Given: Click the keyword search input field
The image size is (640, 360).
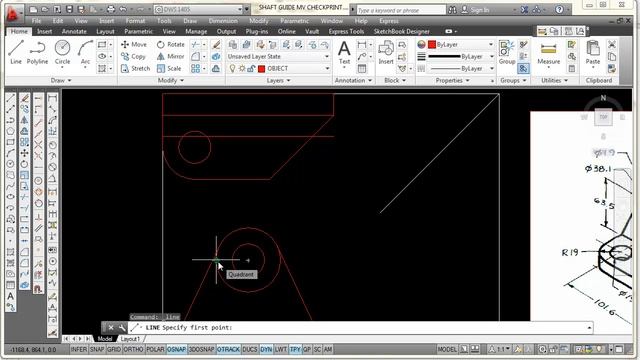Looking at the screenshot, I should 401,10.
